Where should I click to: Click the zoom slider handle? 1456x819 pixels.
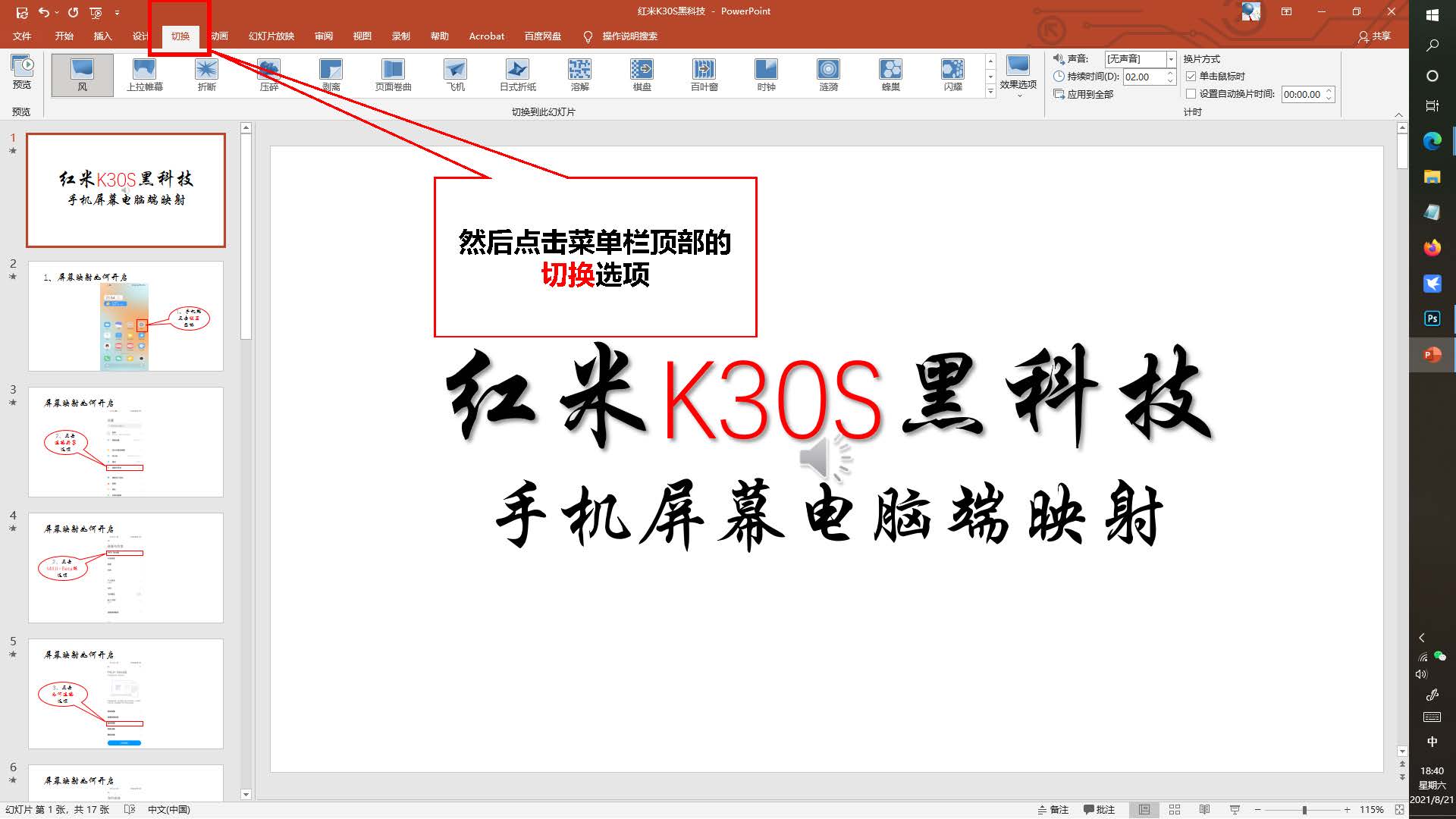pyautogui.click(x=1304, y=810)
